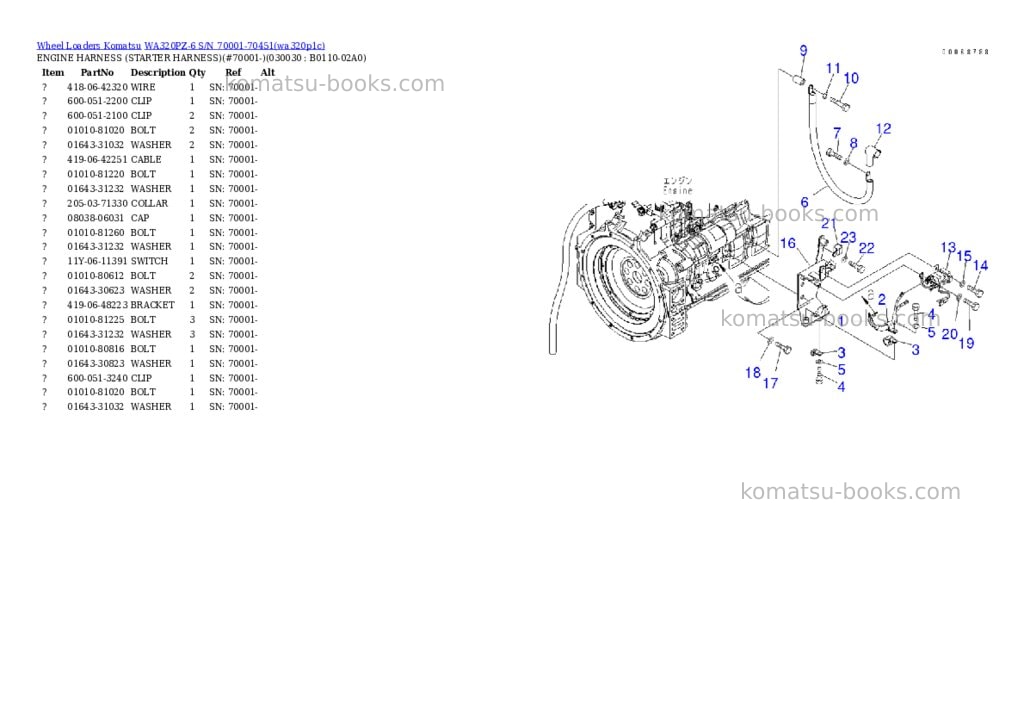Screen dimensions: 1024x725
Task: Select part number 11Y-06-11391
Action: [x=97, y=261]
